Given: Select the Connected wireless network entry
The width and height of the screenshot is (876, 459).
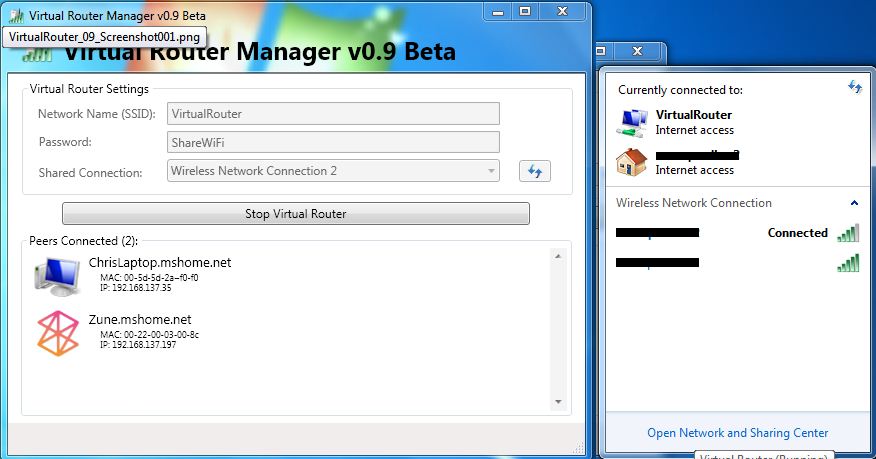Looking at the screenshot, I should (737, 233).
